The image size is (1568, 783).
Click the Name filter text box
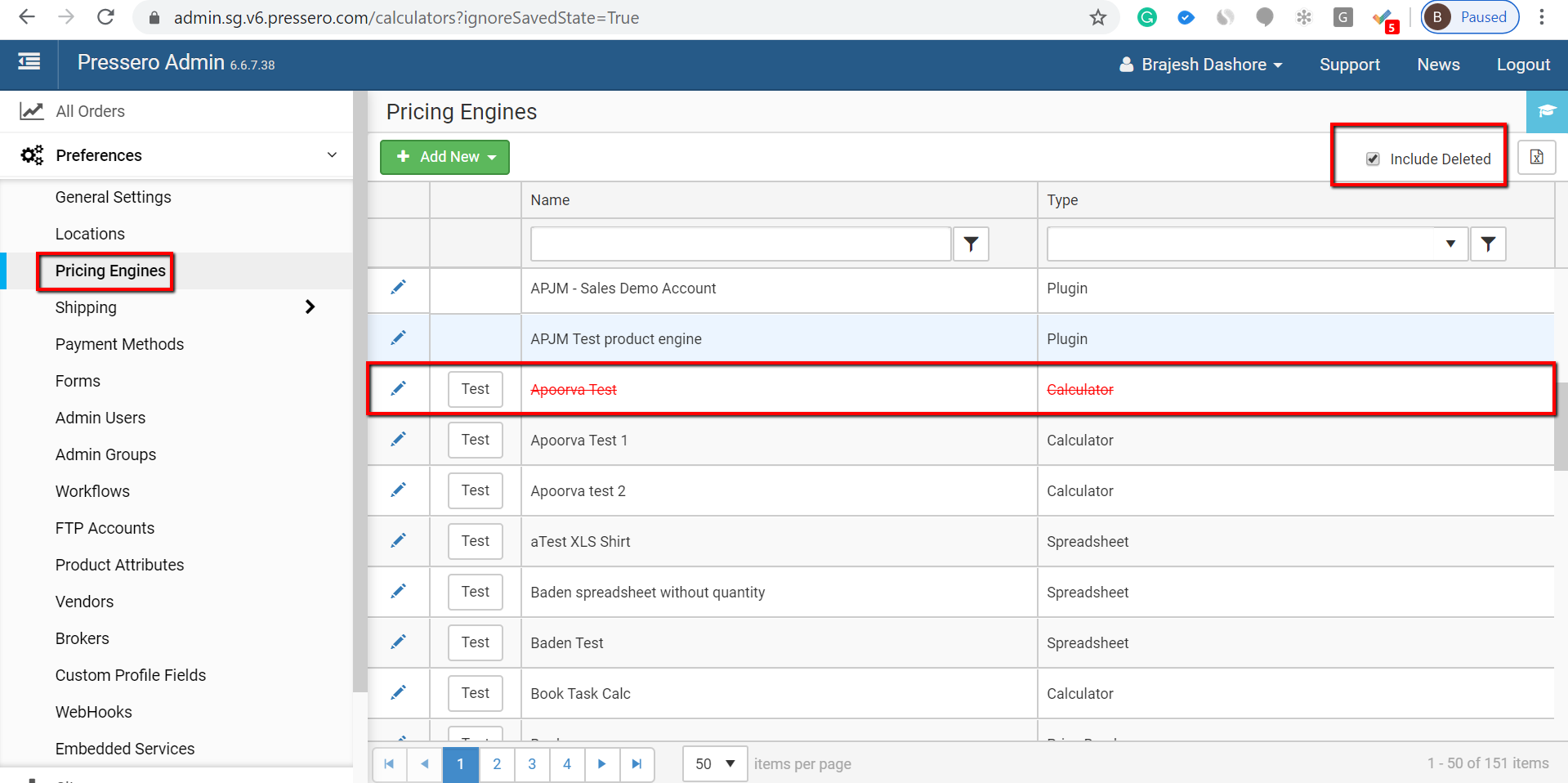click(740, 244)
